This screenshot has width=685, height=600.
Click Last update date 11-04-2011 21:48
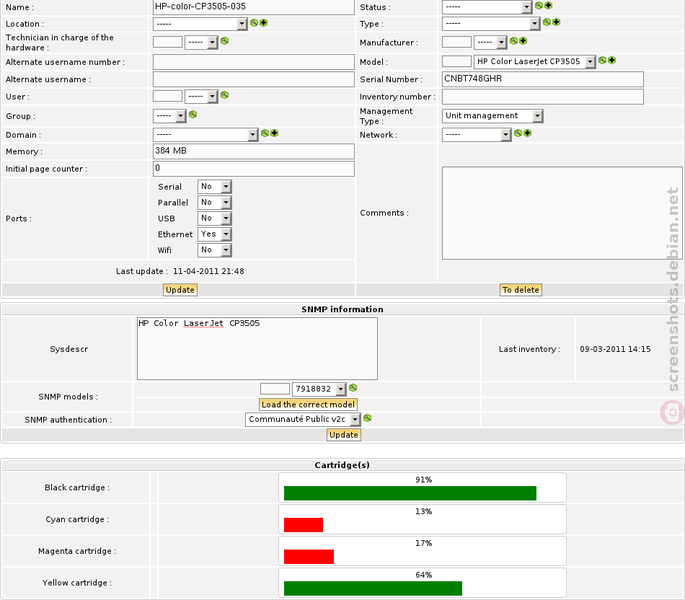pyautogui.click(x=208, y=271)
